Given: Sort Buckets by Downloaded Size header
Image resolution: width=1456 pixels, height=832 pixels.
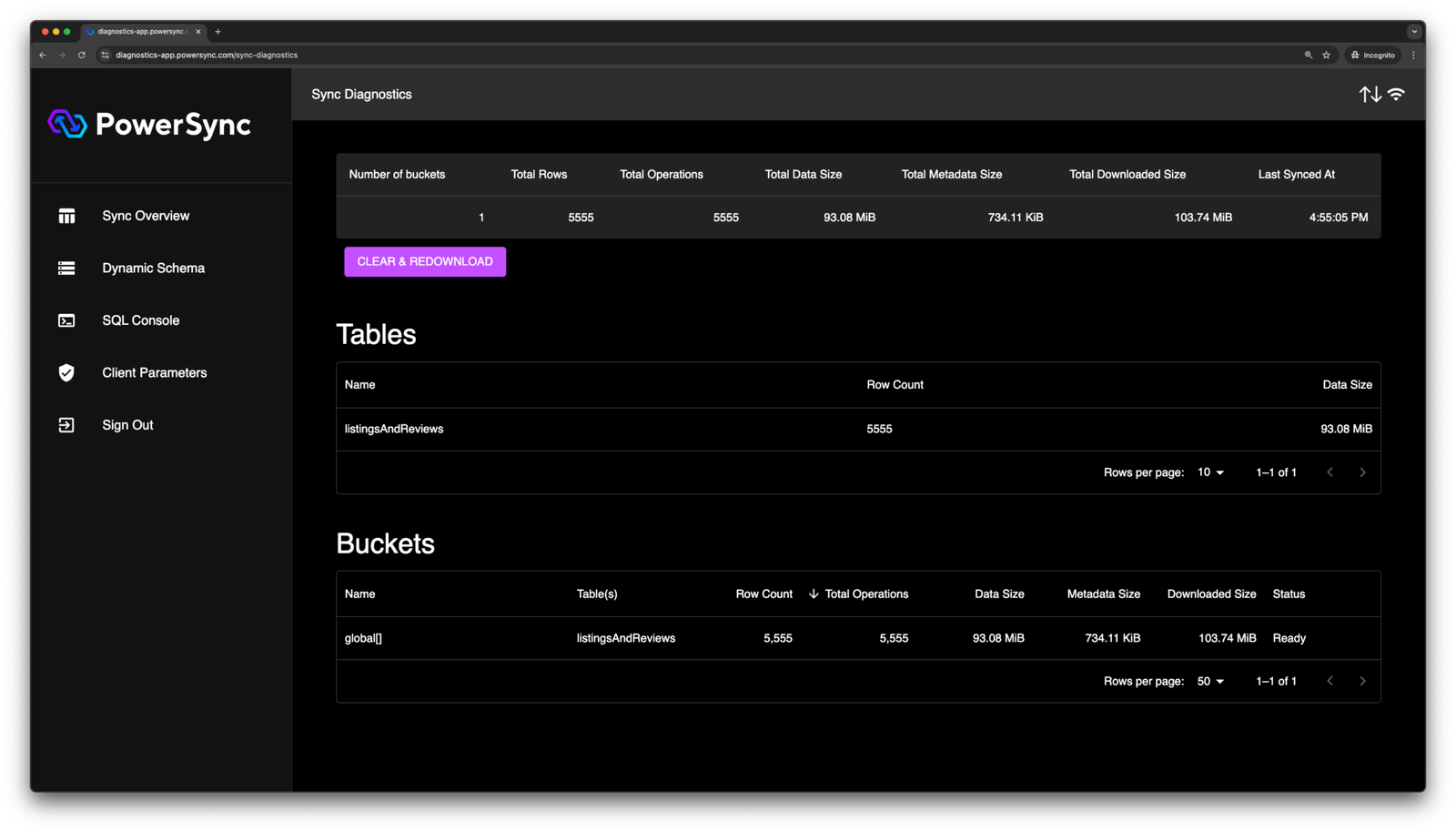Looking at the screenshot, I should (1211, 594).
